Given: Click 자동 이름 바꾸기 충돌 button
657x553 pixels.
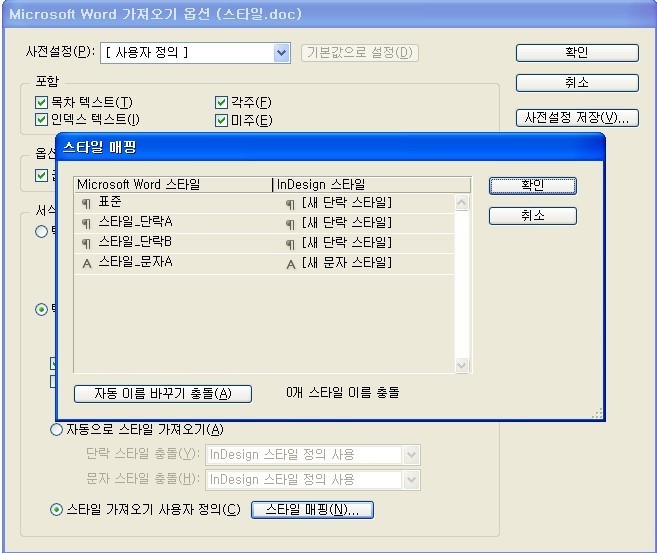Looking at the screenshot, I should click(x=163, y=394).
